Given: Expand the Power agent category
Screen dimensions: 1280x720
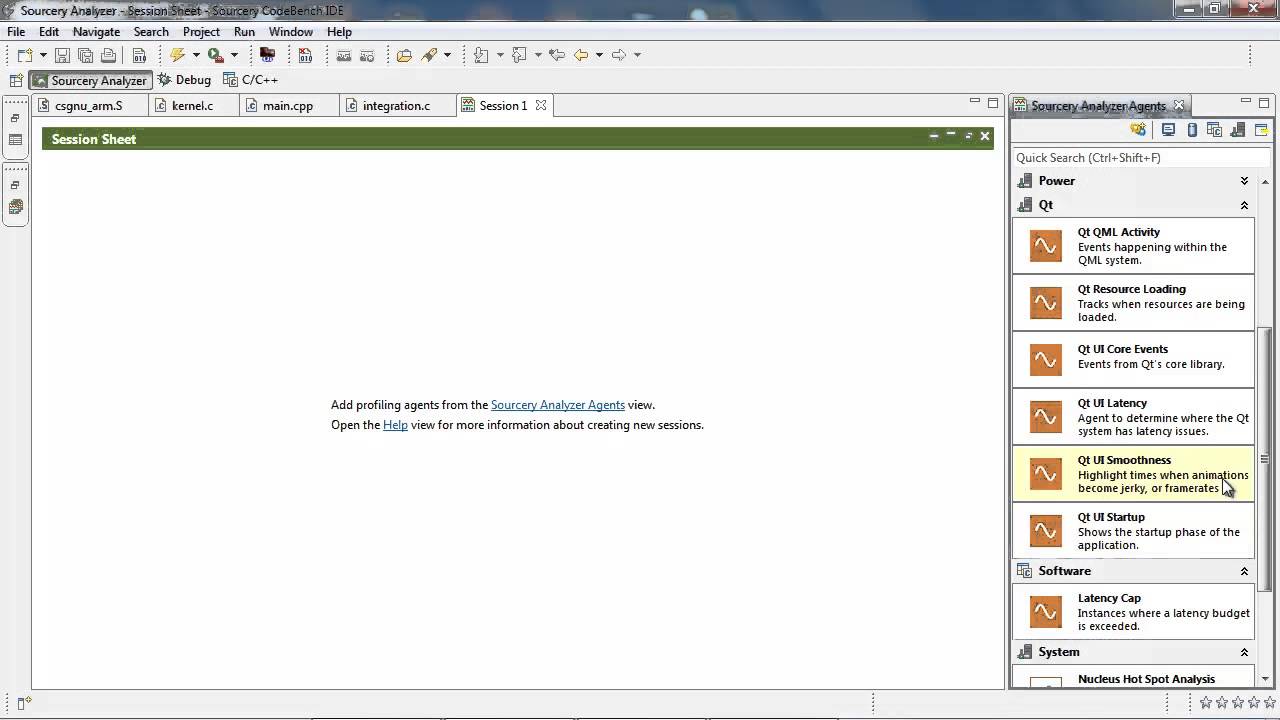Looking at the screenshot, I should (1244, 181).
